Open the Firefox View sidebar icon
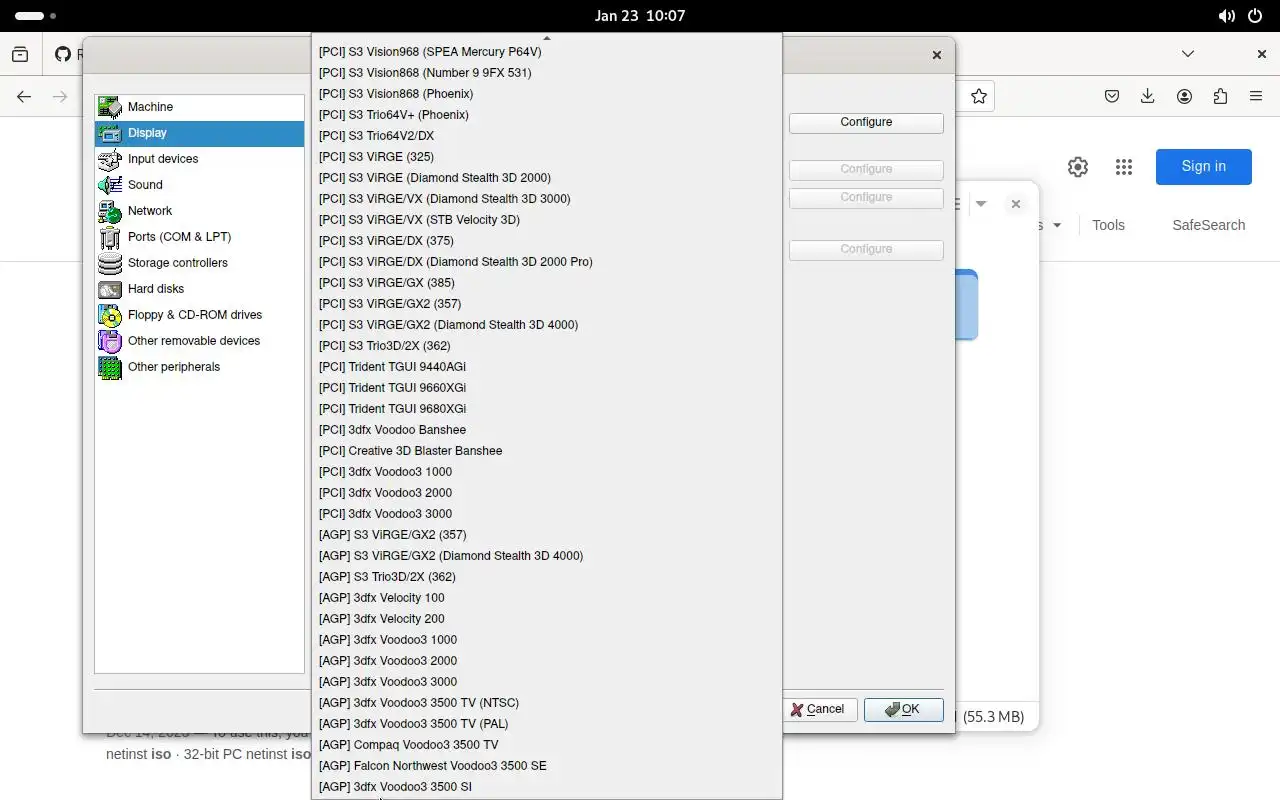Viewport: 1280px width, 800px height. point(20,54)
